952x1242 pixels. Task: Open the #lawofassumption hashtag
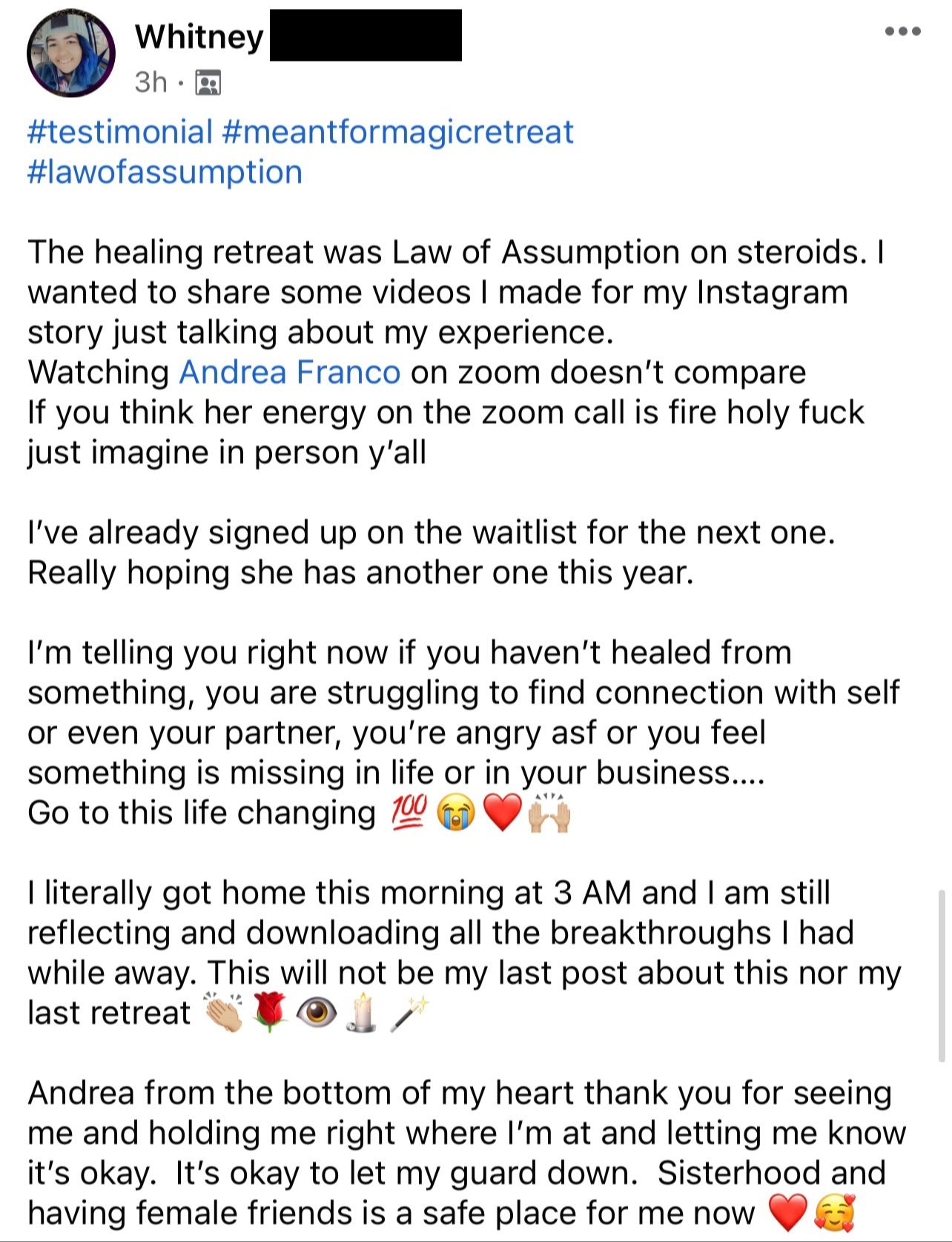click(x=165, y=172)
